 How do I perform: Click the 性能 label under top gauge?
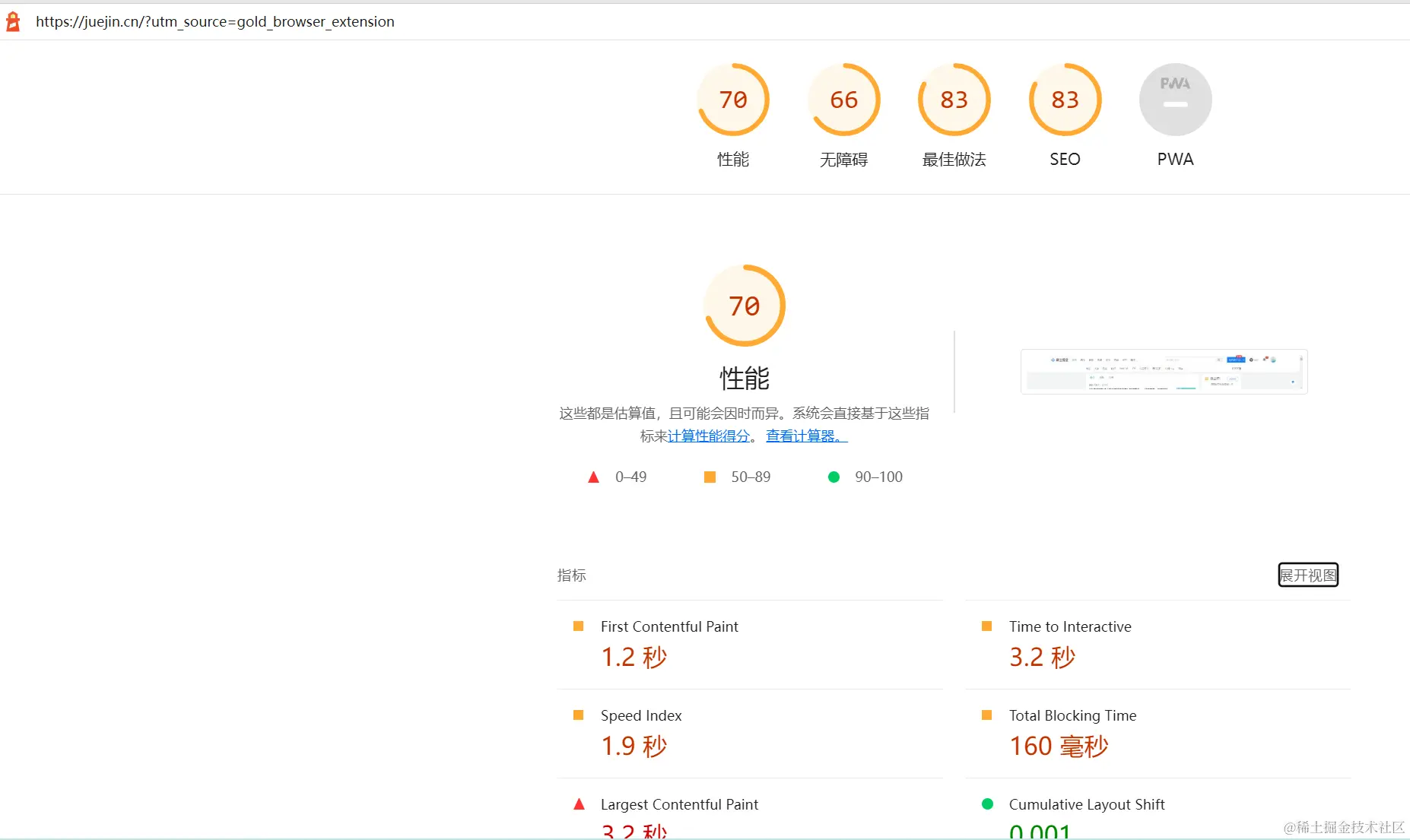tap(733, 160)
